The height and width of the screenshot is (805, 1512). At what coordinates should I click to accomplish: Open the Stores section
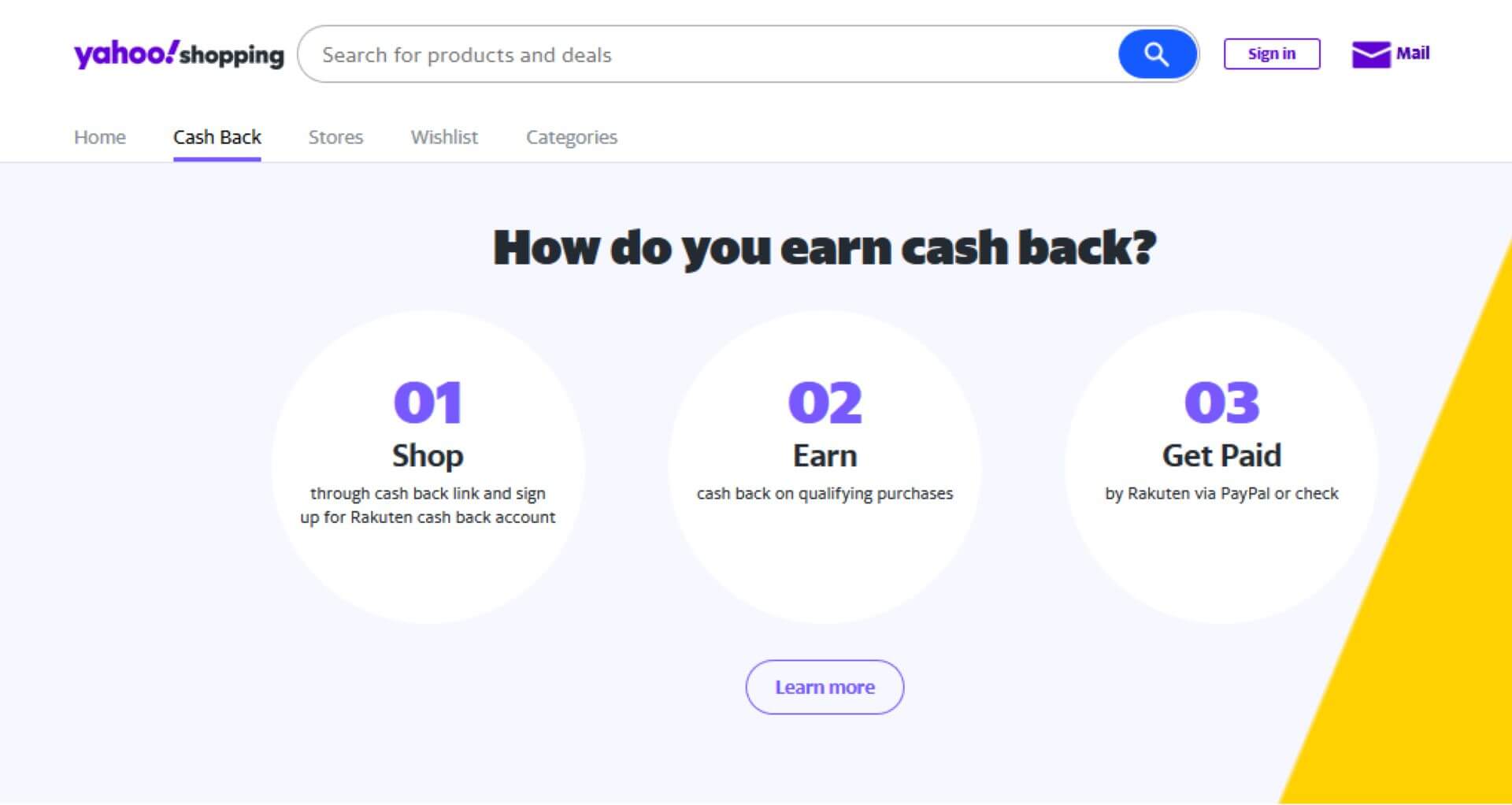tap(335, 137)
